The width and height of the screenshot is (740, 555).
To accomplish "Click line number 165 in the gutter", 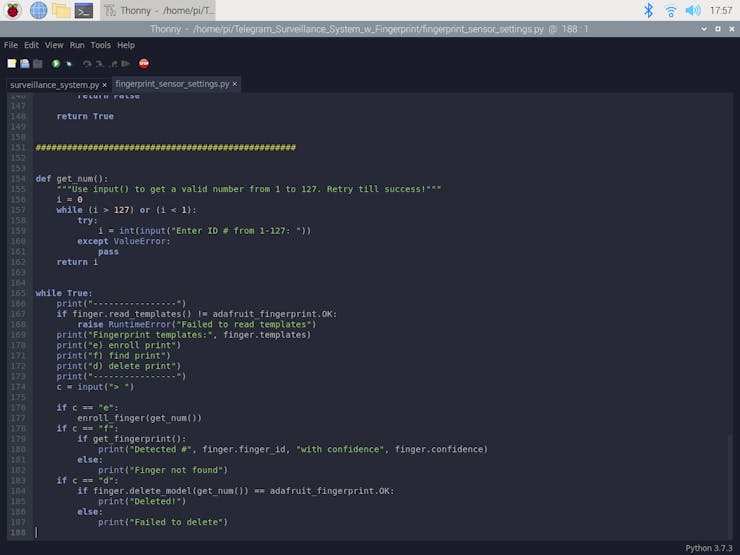I will pos(18,293).
